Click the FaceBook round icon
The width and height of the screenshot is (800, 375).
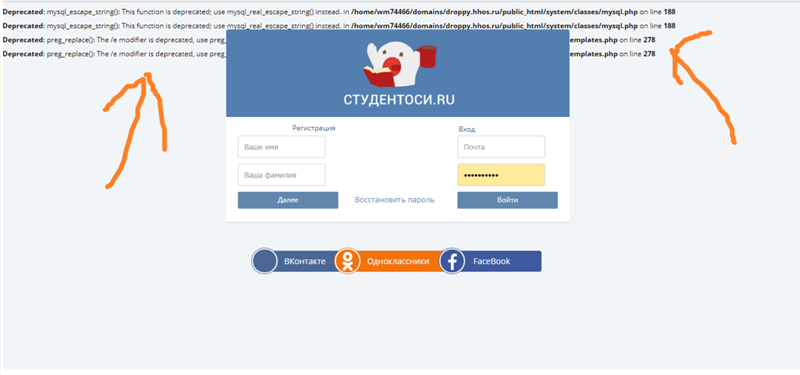[452, 261]
